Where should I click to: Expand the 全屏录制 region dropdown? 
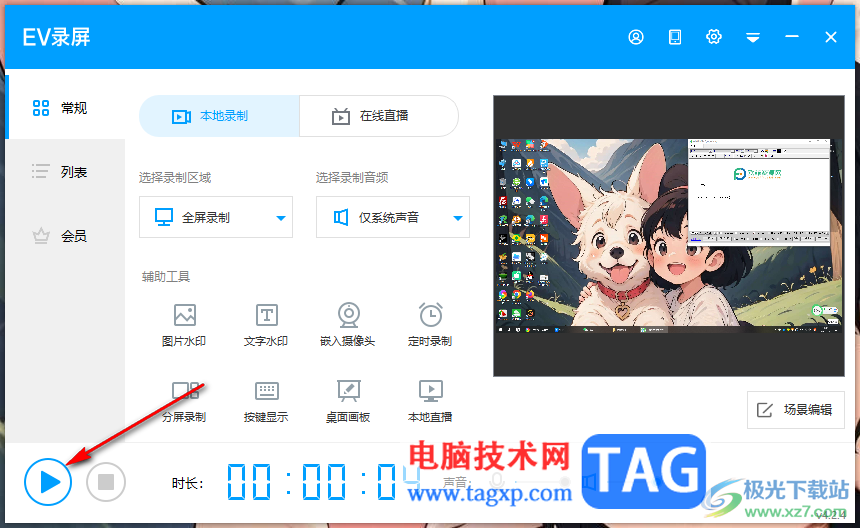pyautogui.click(x=216, y=217)
